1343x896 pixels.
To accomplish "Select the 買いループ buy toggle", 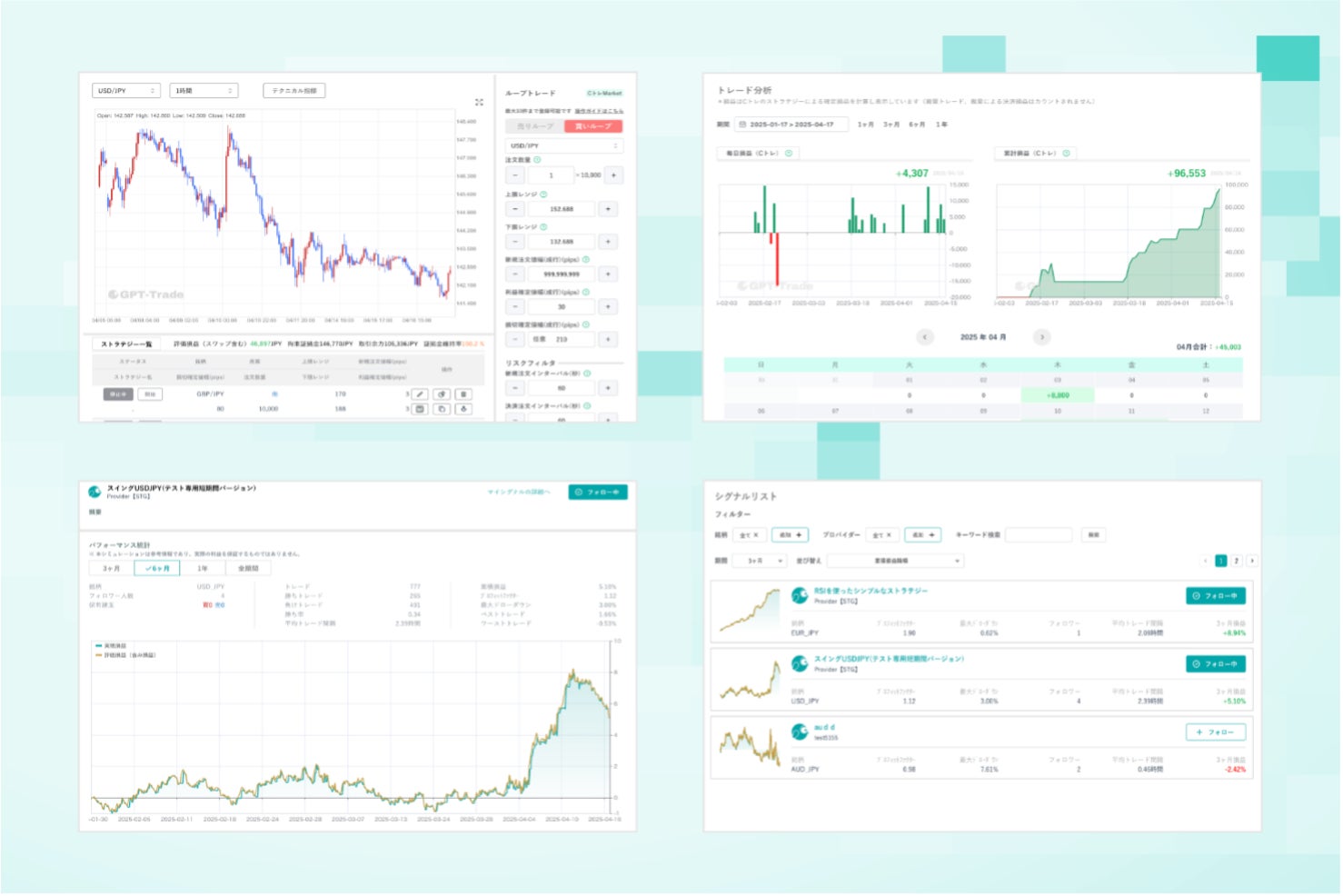I will (x=594, y=126).
